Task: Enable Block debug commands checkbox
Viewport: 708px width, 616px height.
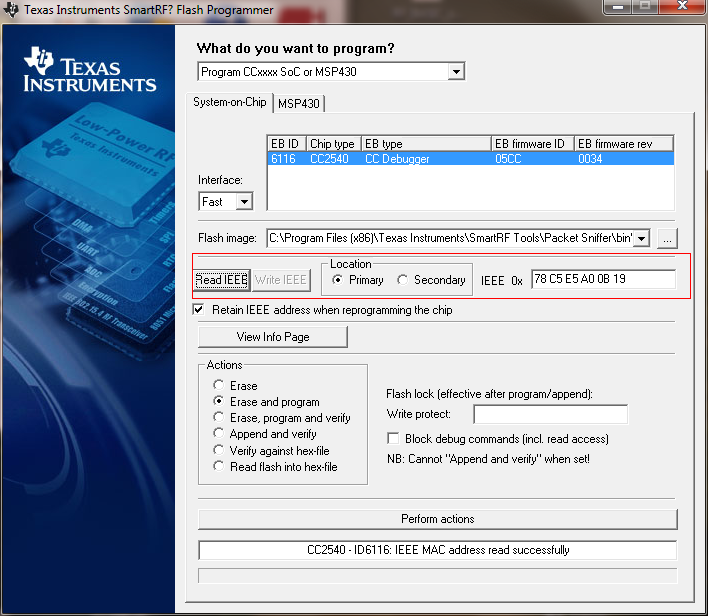Action: (393, 439)
